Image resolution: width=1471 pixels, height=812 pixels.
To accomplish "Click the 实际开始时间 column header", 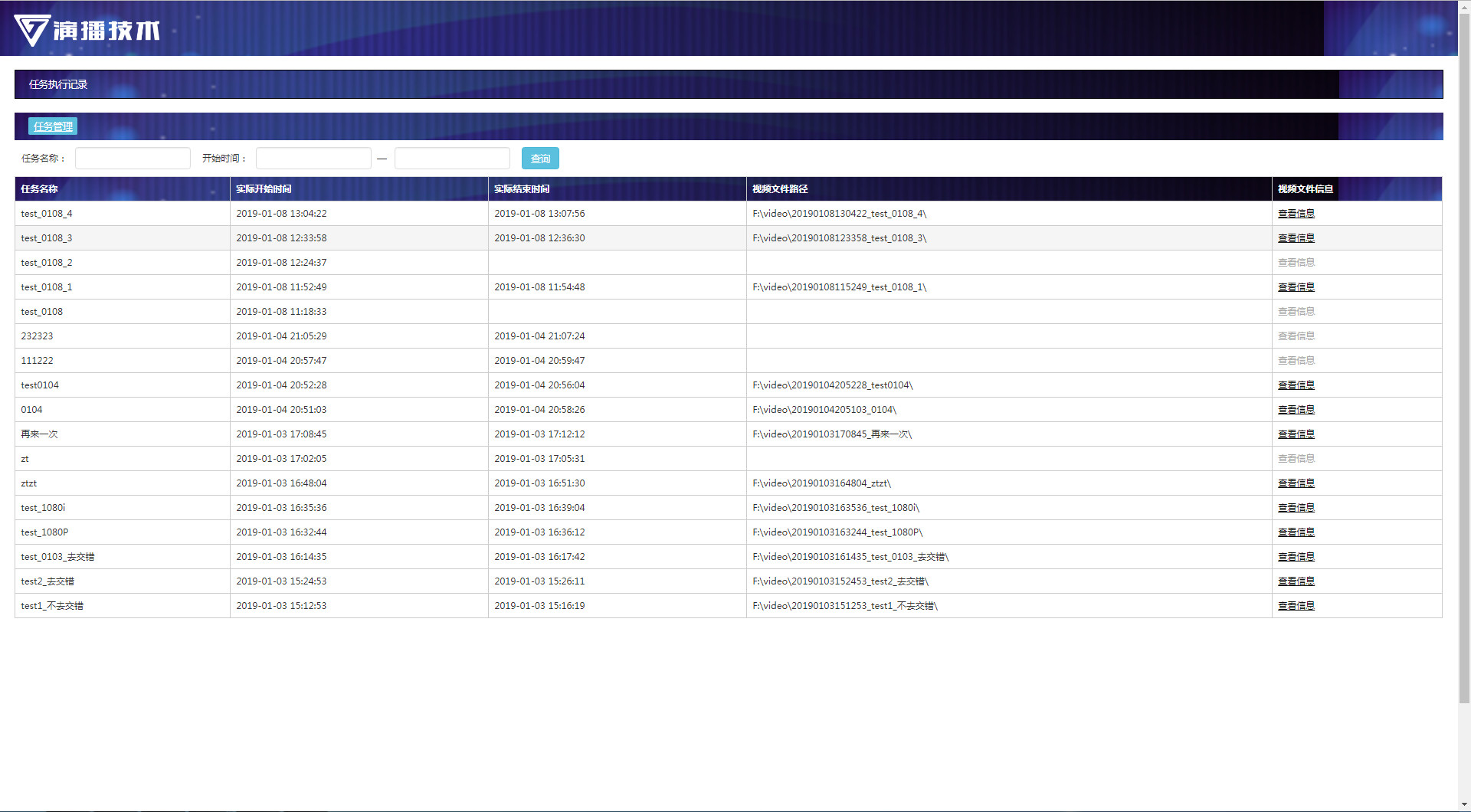I will pyautogui.click(x=264, y=189).
